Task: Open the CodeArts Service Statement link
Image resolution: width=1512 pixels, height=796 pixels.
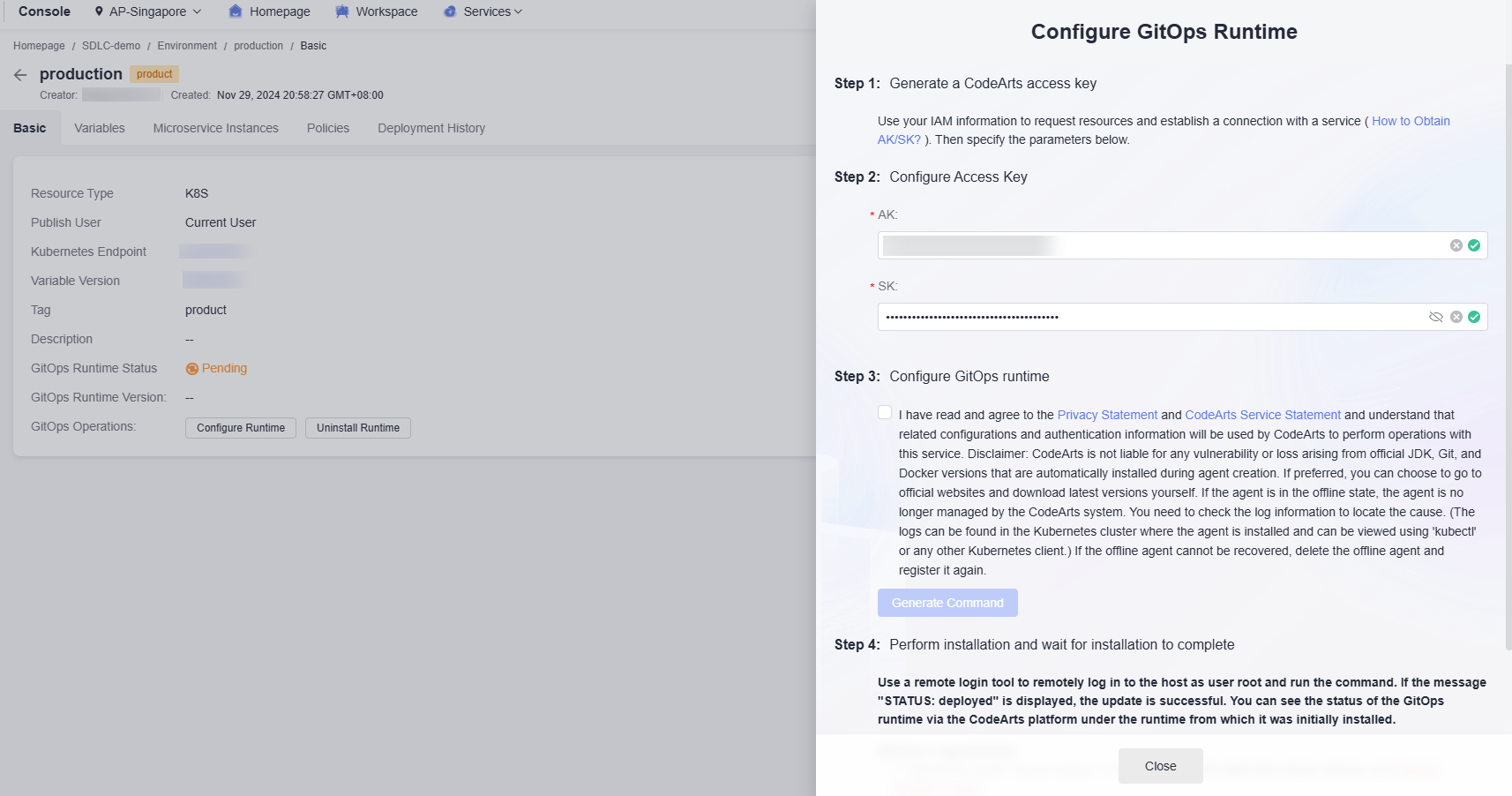Action: (1262, 415)
